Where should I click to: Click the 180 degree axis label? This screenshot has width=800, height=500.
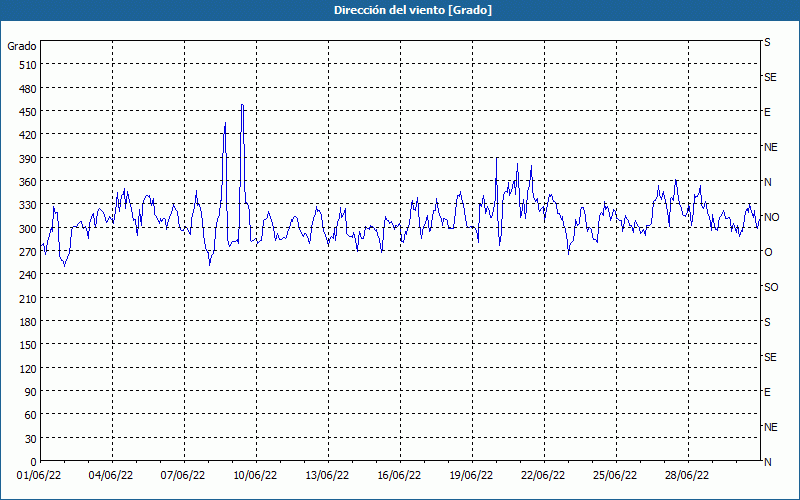(x=29, y=322)
